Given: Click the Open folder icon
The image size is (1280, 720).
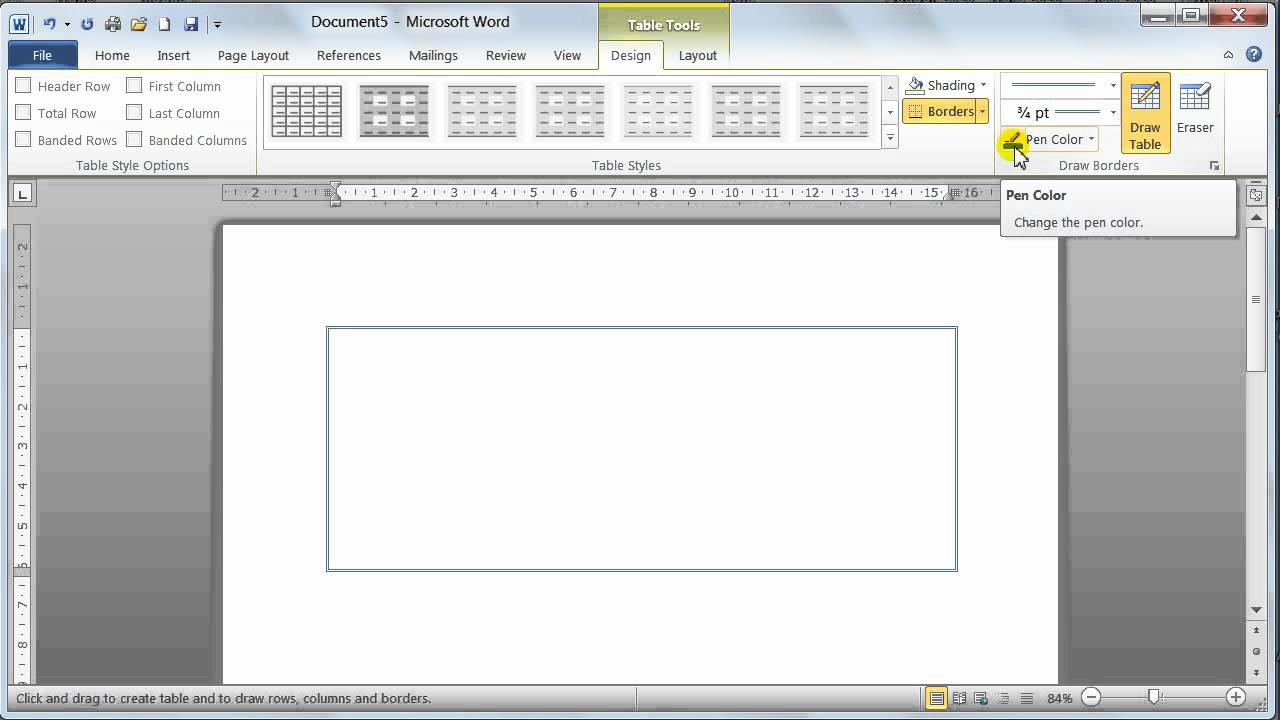Looking at the screenshot, I should pyautogui.click(x=139, y=23).
